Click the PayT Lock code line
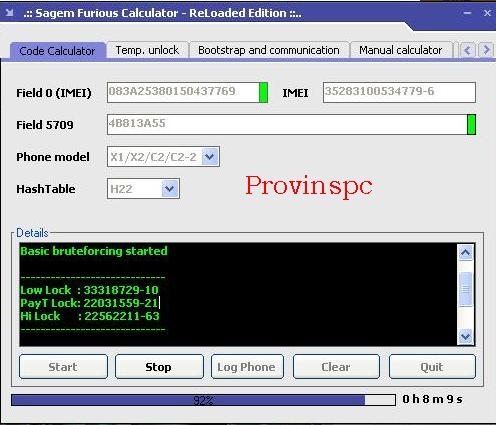The height and width of the screenshot is (425, 496). tap(89, 303)
